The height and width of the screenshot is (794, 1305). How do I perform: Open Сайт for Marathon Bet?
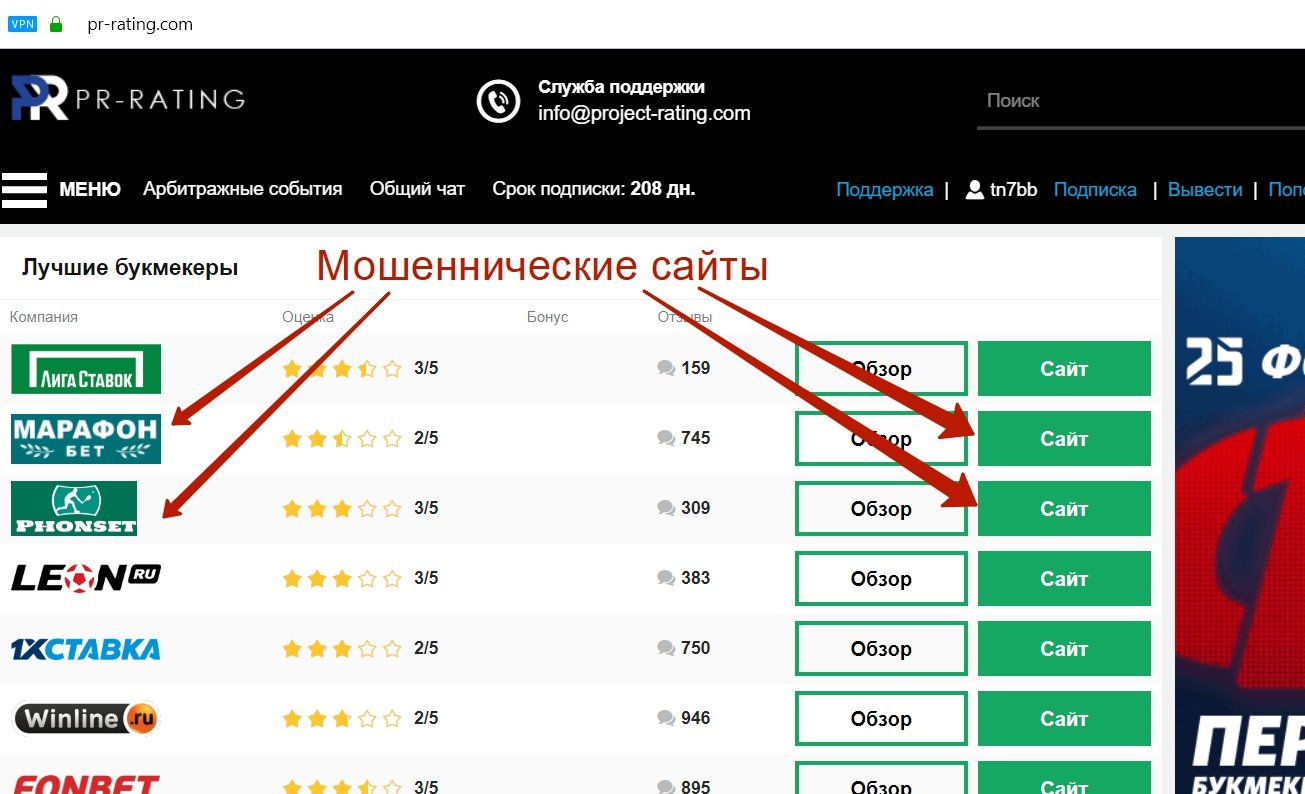1064,439
